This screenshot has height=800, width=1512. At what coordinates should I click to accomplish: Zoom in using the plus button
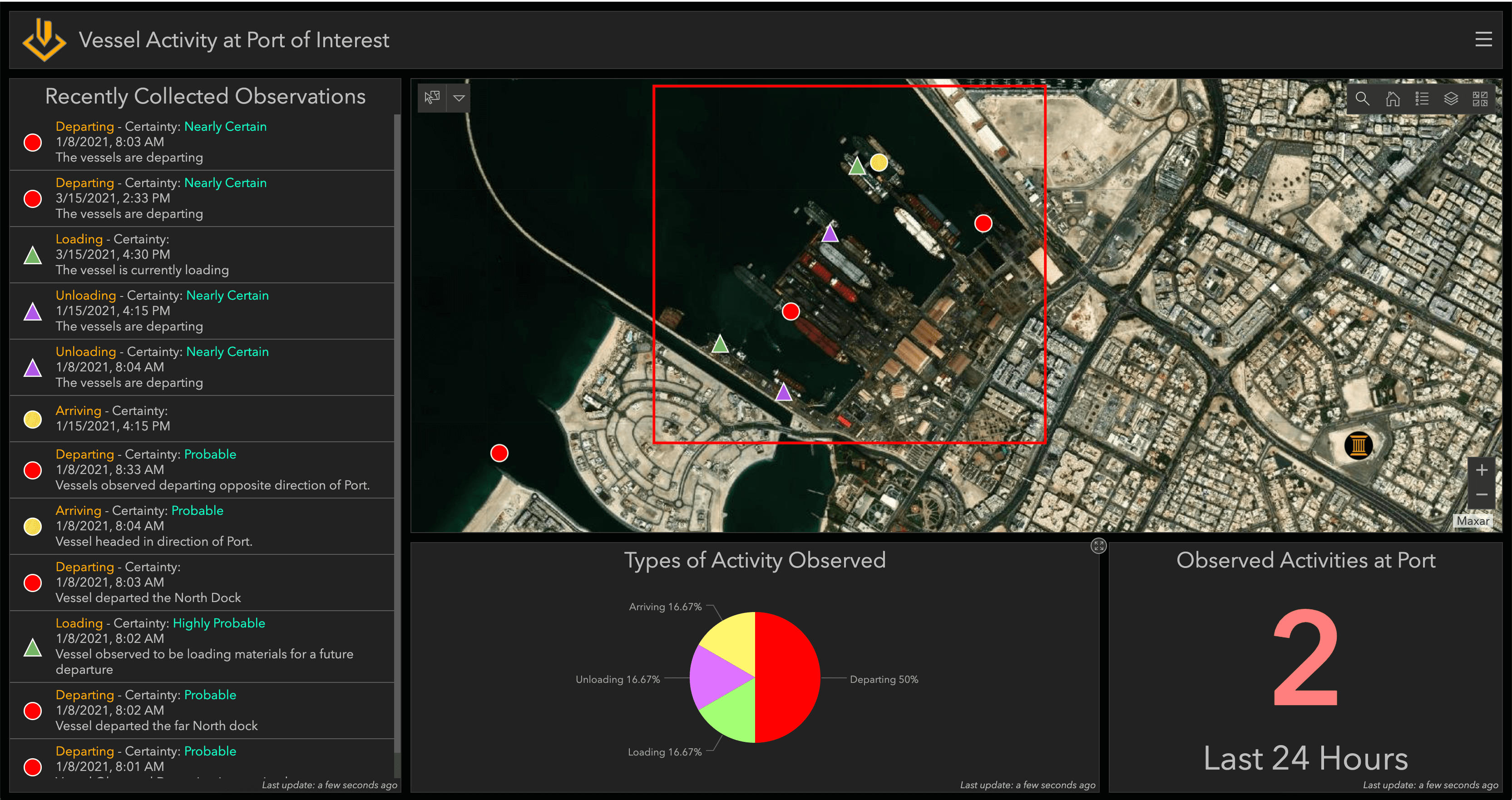coord(1482,469)
